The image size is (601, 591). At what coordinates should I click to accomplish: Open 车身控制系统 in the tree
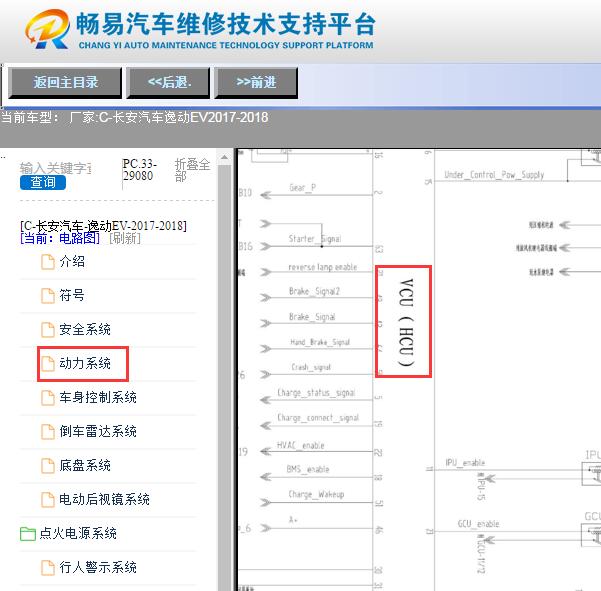tap(98, 398)
